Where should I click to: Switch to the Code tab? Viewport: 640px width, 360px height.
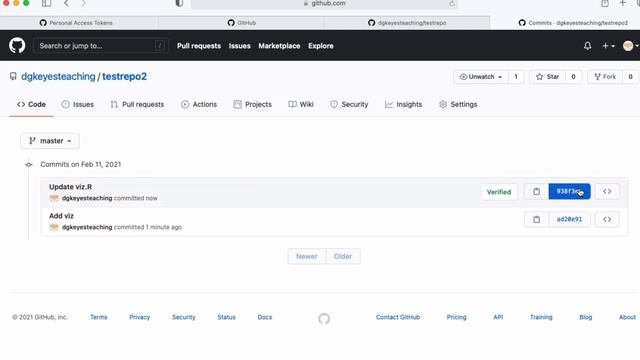pyautogui.click(x=31, y=104)
